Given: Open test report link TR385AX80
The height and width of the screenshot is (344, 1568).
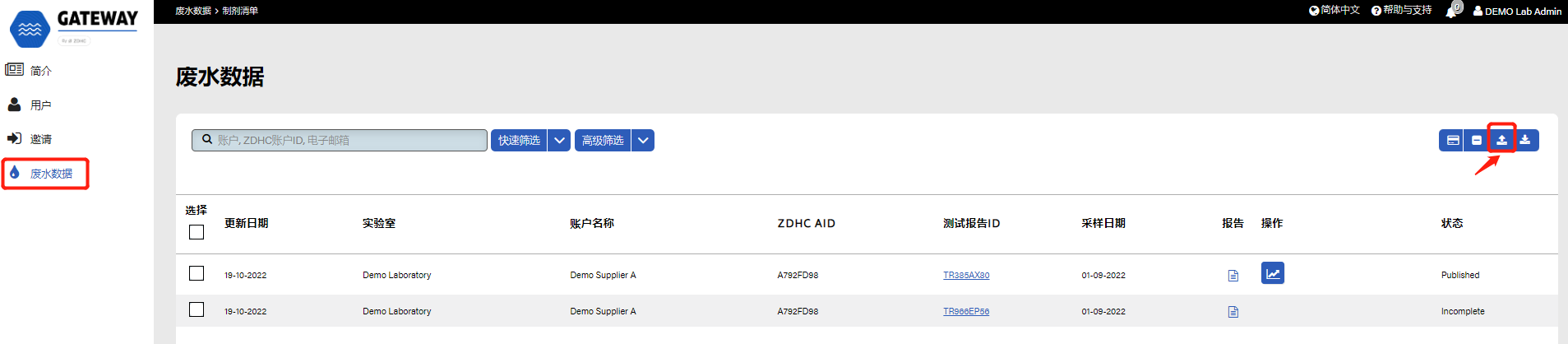Looking at the screenshot, I should [x=966, y=276].
